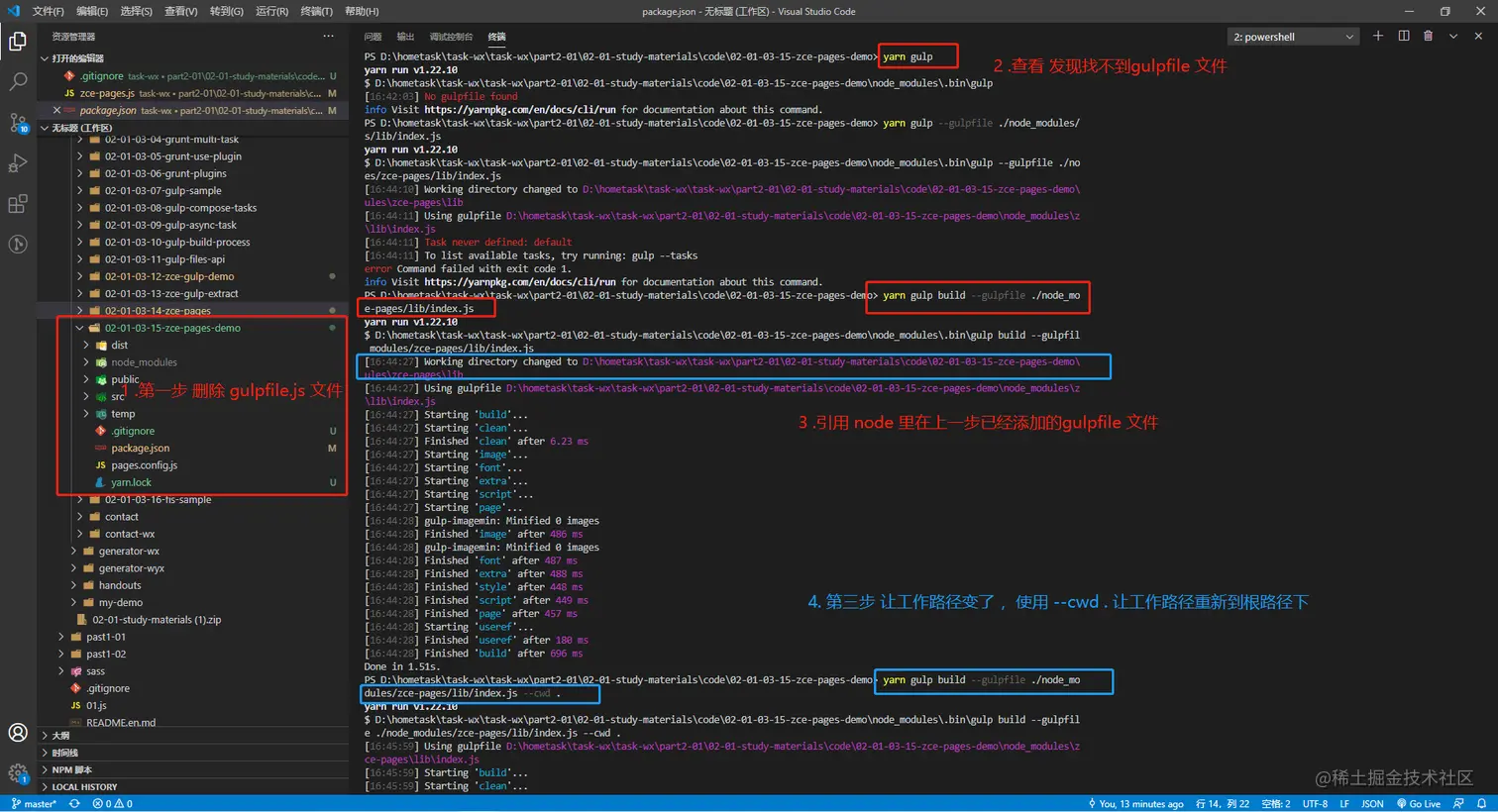Close the terminal panel with the X
1498x812 pixels.
coord(1478,37)
